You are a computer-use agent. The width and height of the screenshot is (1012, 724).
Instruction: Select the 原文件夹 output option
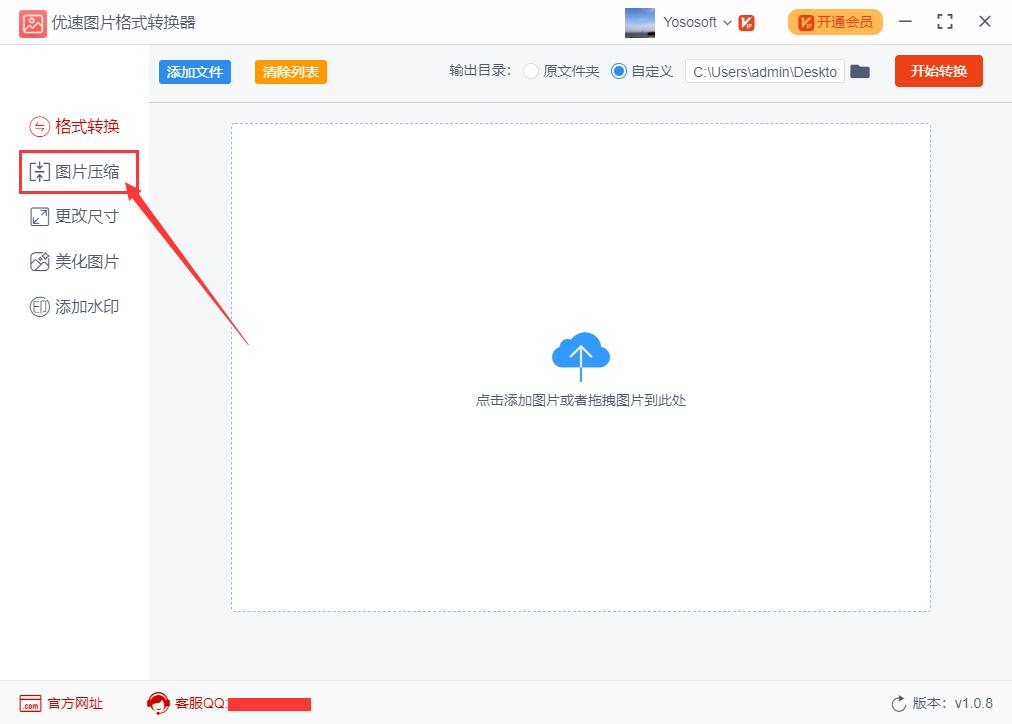531,71
